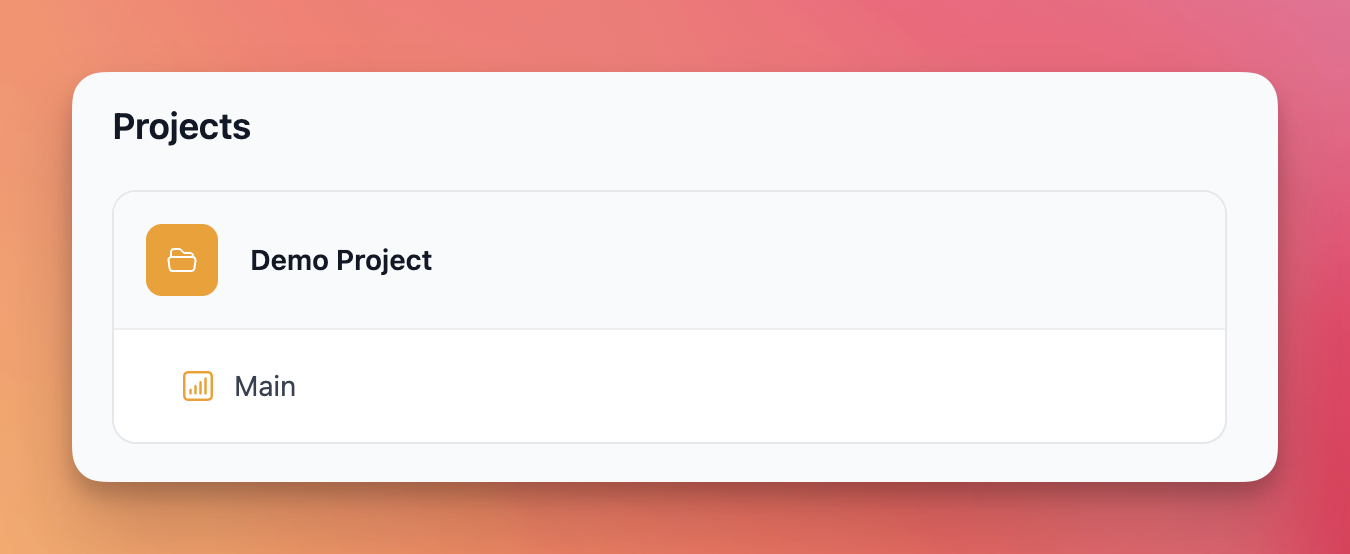Click the Main text label
The width and height of the screenshot is (1350, 554).
[x=265, y=386]
